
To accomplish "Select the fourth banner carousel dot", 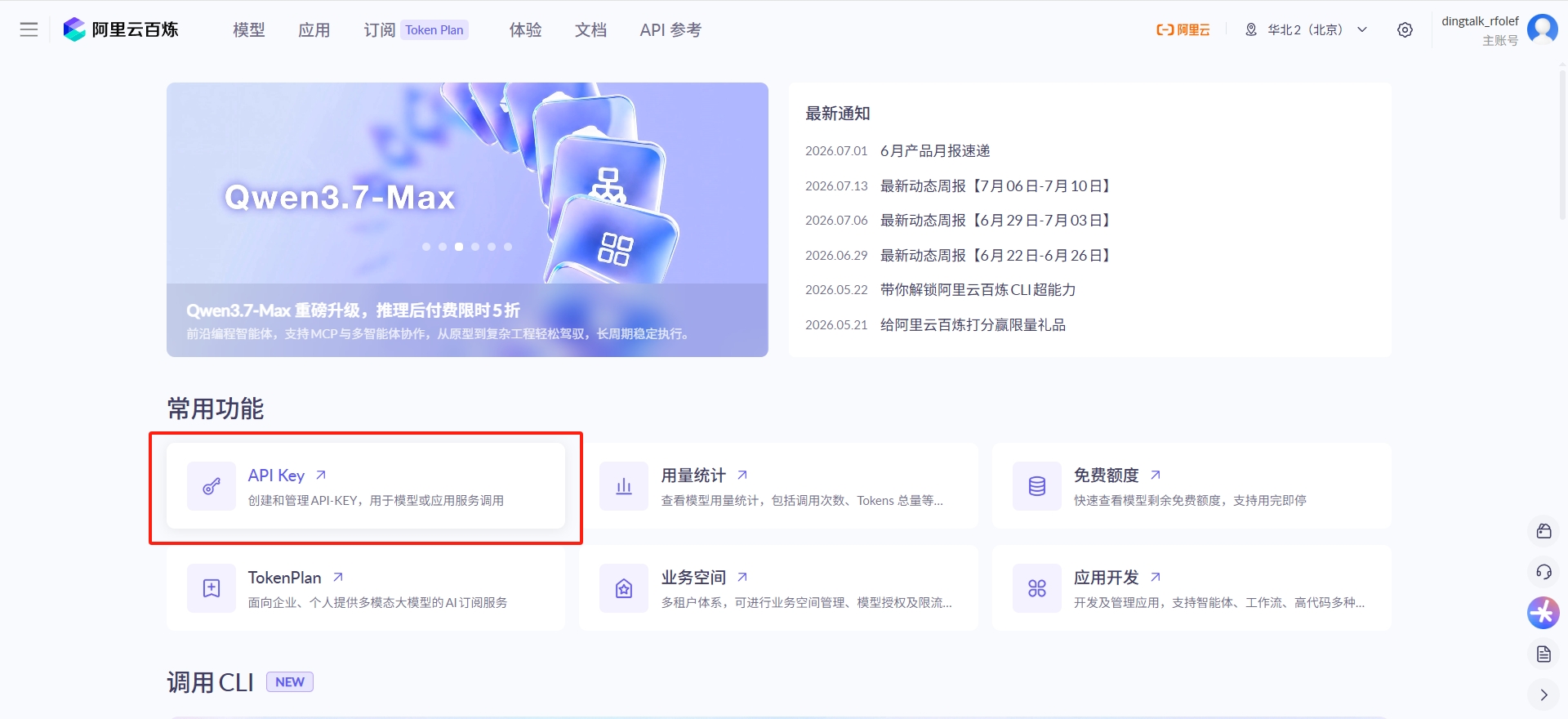I will pos(475,247).
